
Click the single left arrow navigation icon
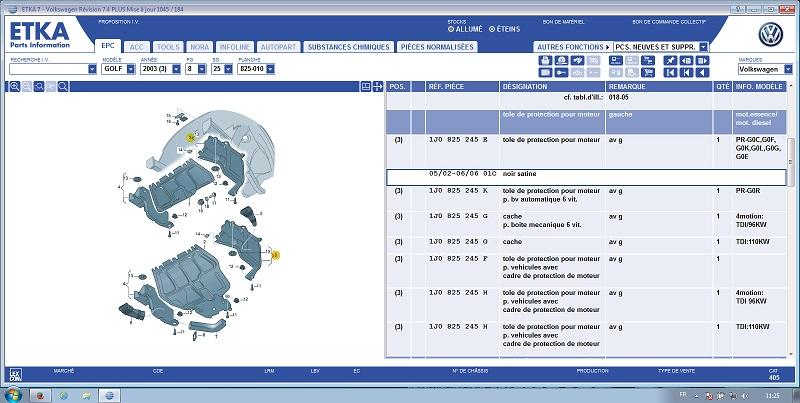[703, 72]
